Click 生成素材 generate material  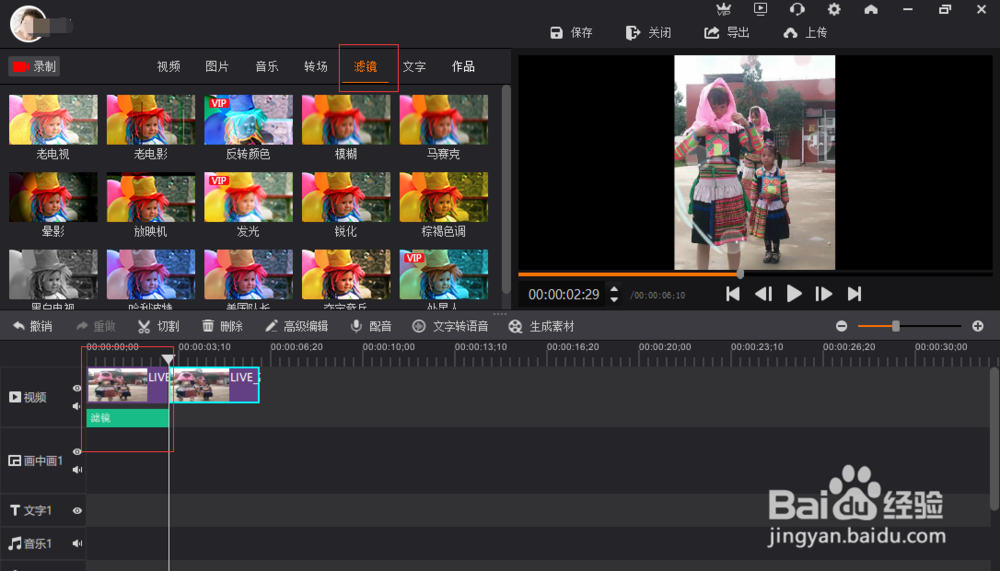(541, 327)
